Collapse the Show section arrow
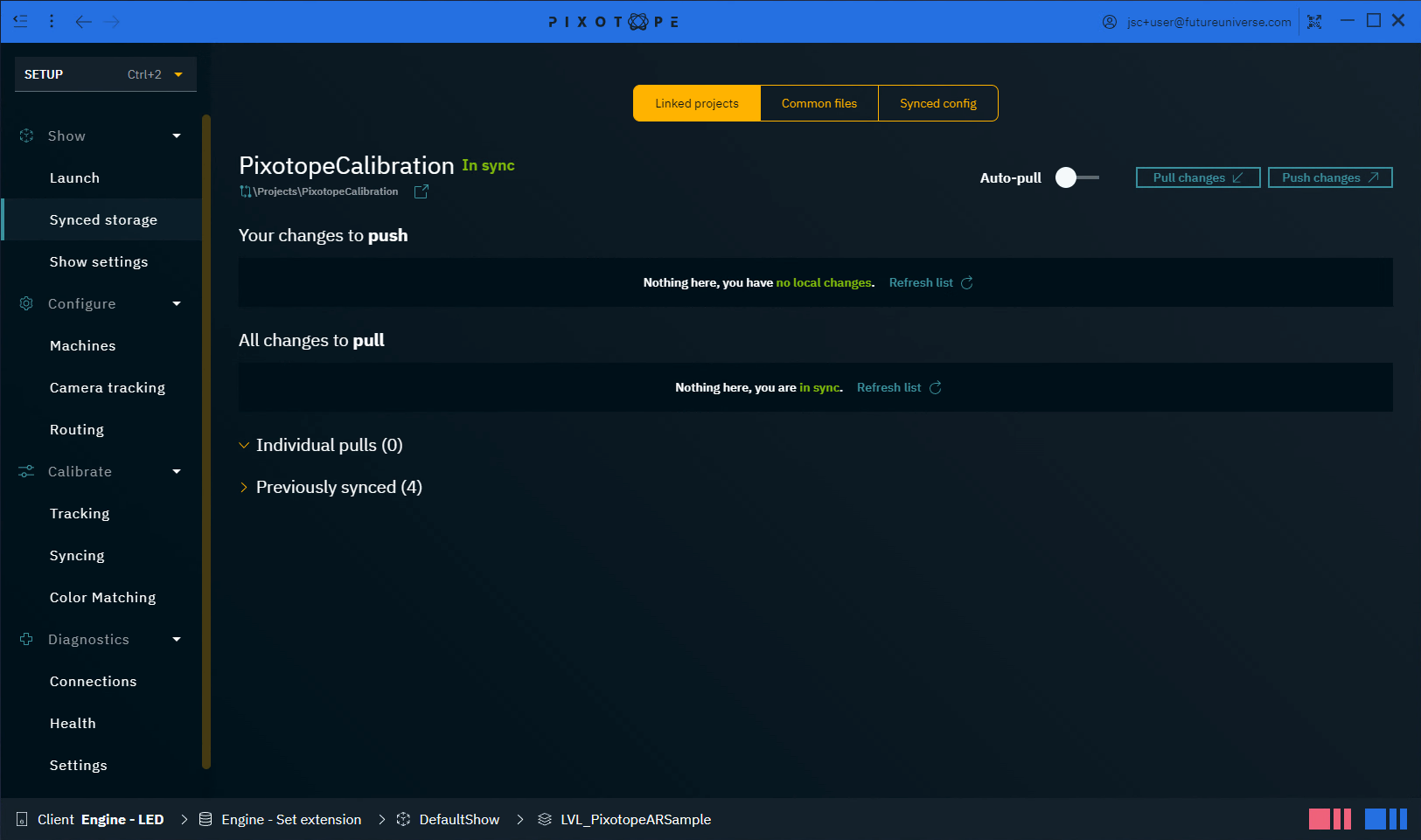 (177, 135)
